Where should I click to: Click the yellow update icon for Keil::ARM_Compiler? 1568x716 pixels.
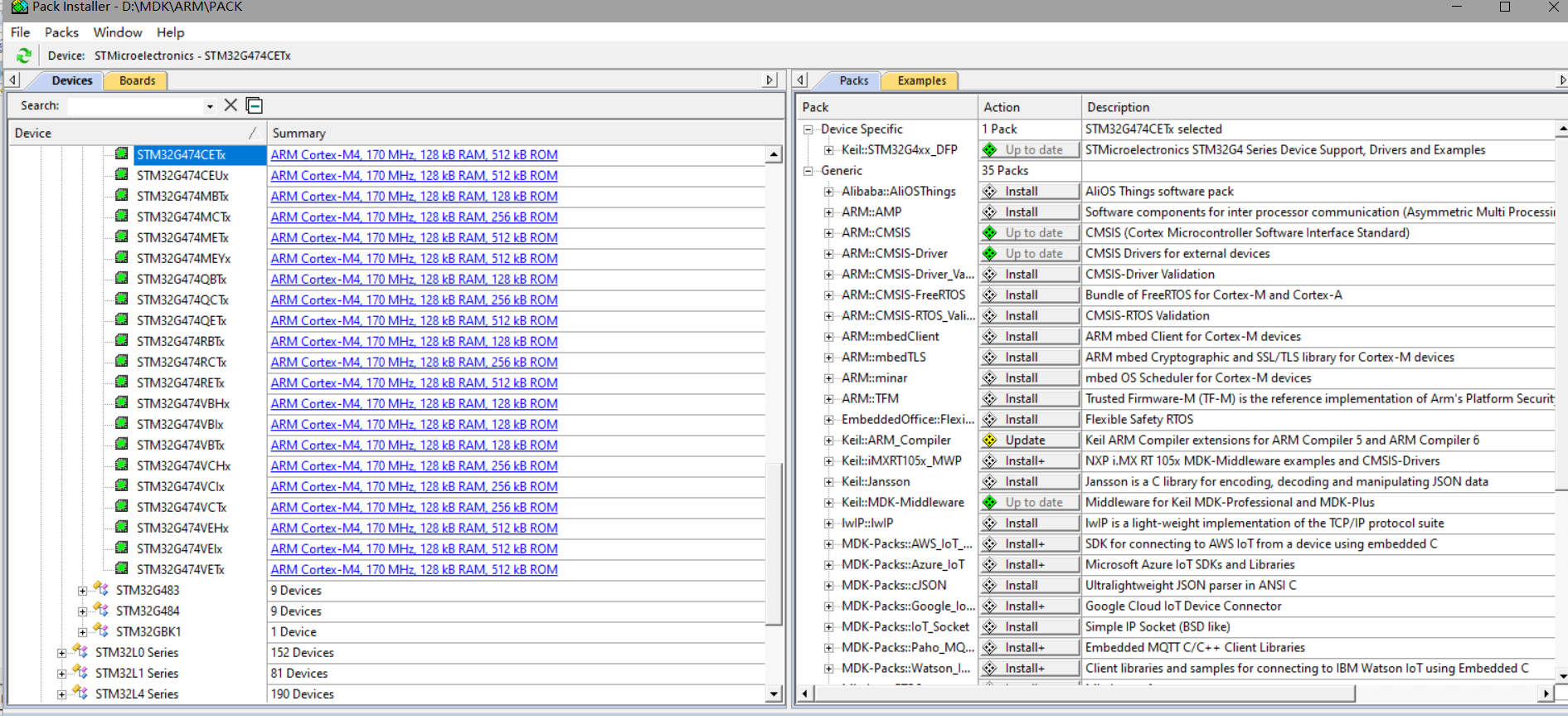point(990,441)
